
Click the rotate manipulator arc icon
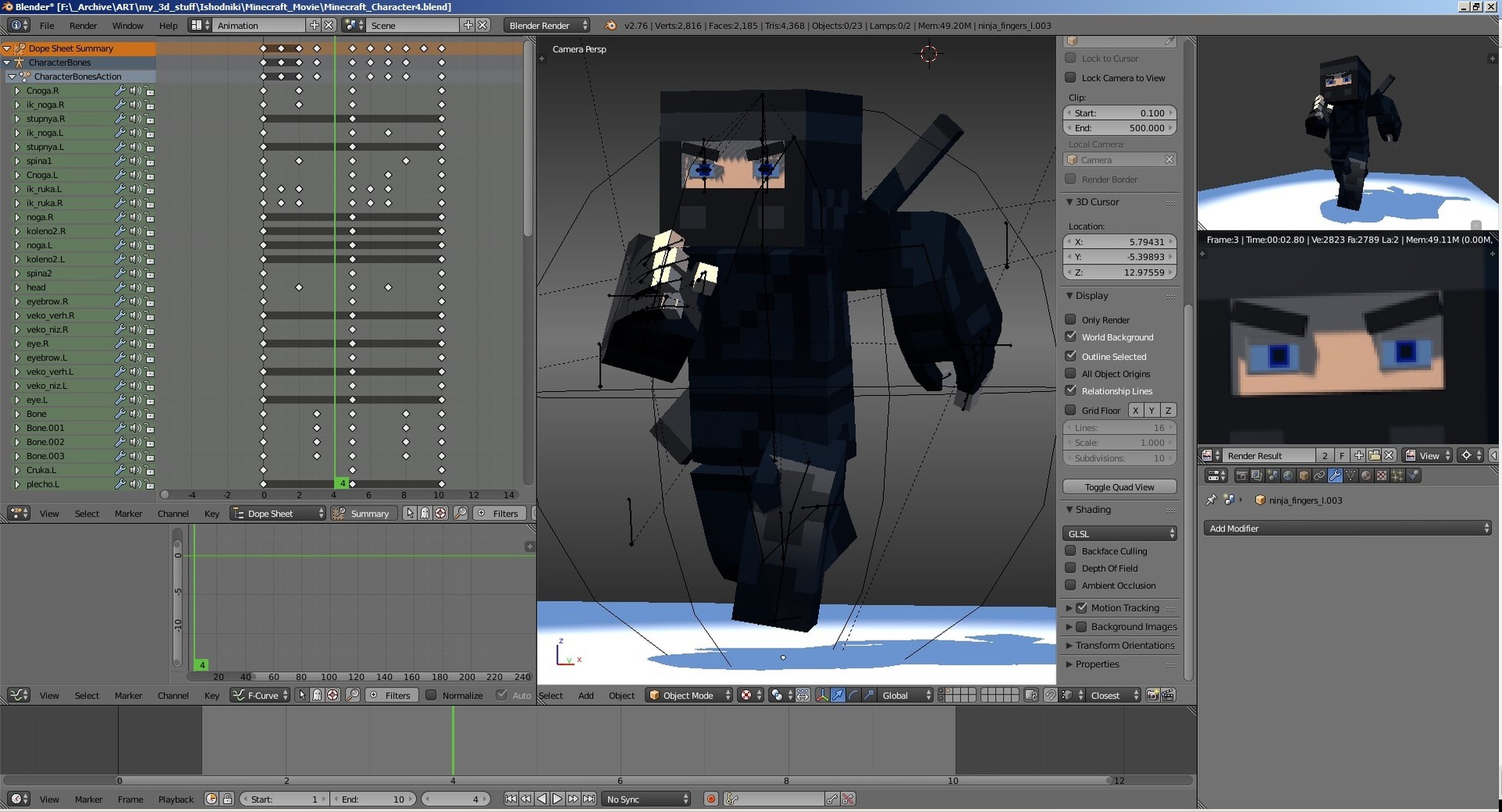(x=853, y=695)
